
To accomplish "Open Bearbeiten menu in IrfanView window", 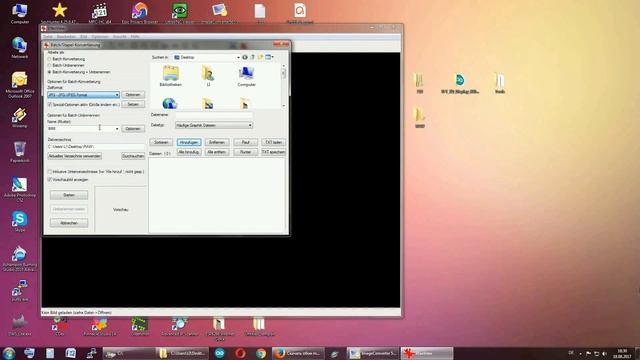I will [x=66, y=37].
